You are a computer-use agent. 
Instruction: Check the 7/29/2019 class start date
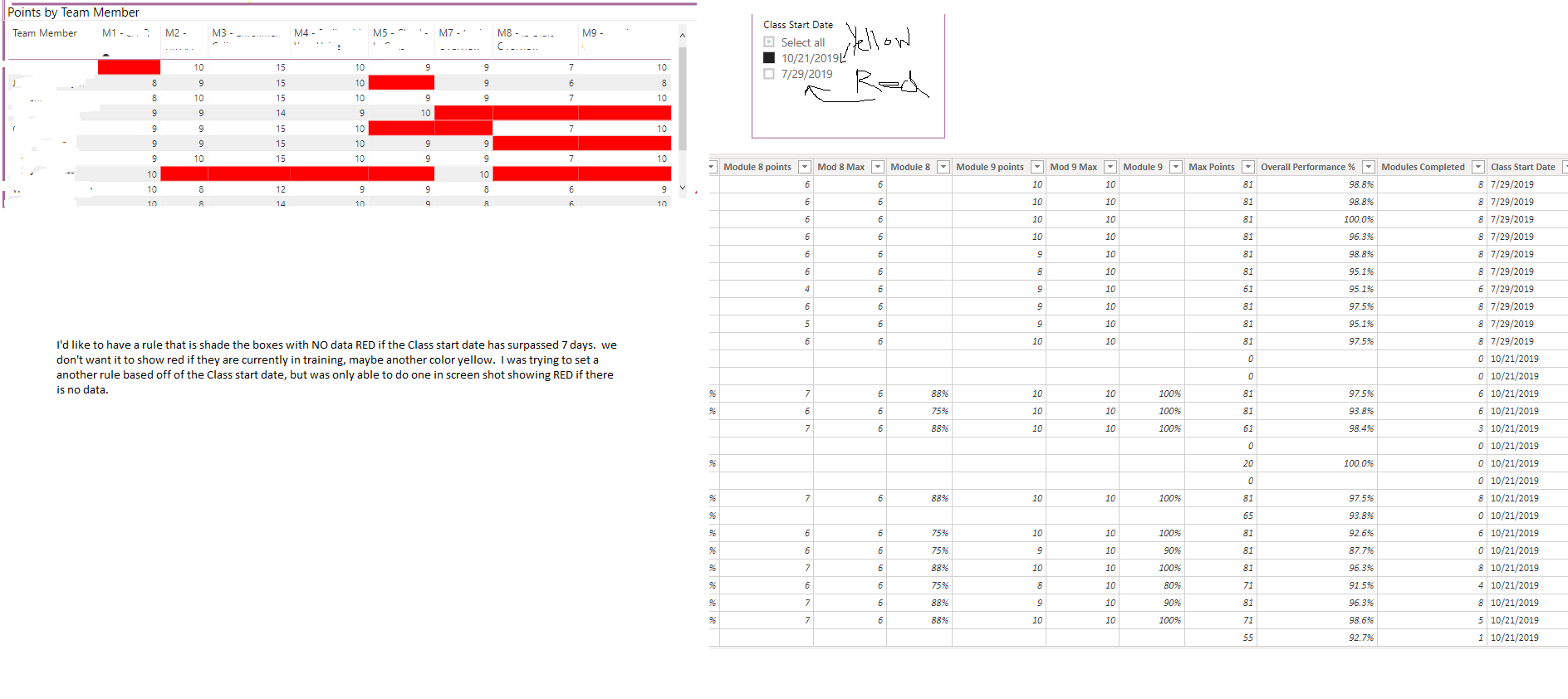tap(769, 74)
